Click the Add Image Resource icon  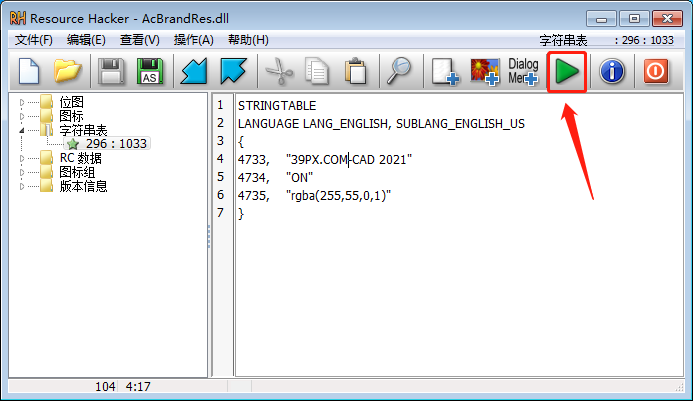[x=485, y=71]
